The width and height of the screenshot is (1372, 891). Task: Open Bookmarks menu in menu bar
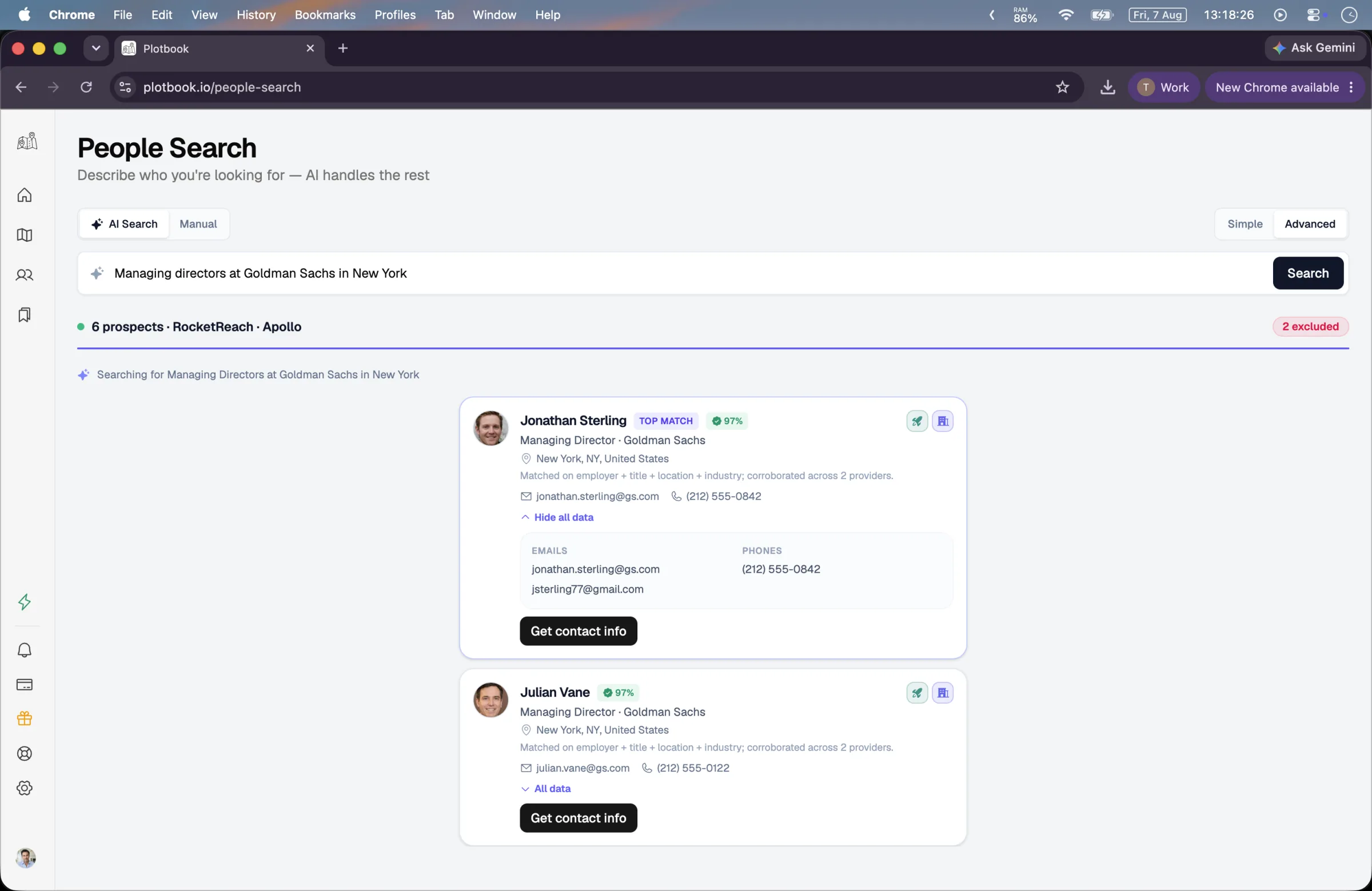click(325, 15)
